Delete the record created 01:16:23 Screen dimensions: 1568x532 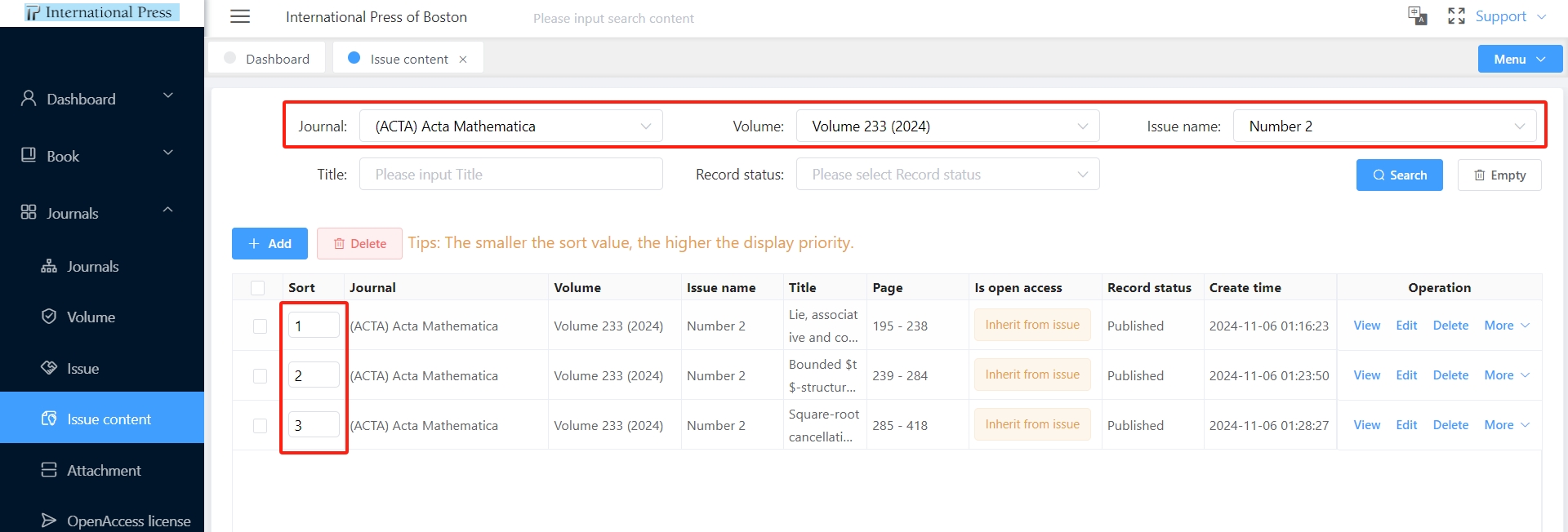(1450, 326)
